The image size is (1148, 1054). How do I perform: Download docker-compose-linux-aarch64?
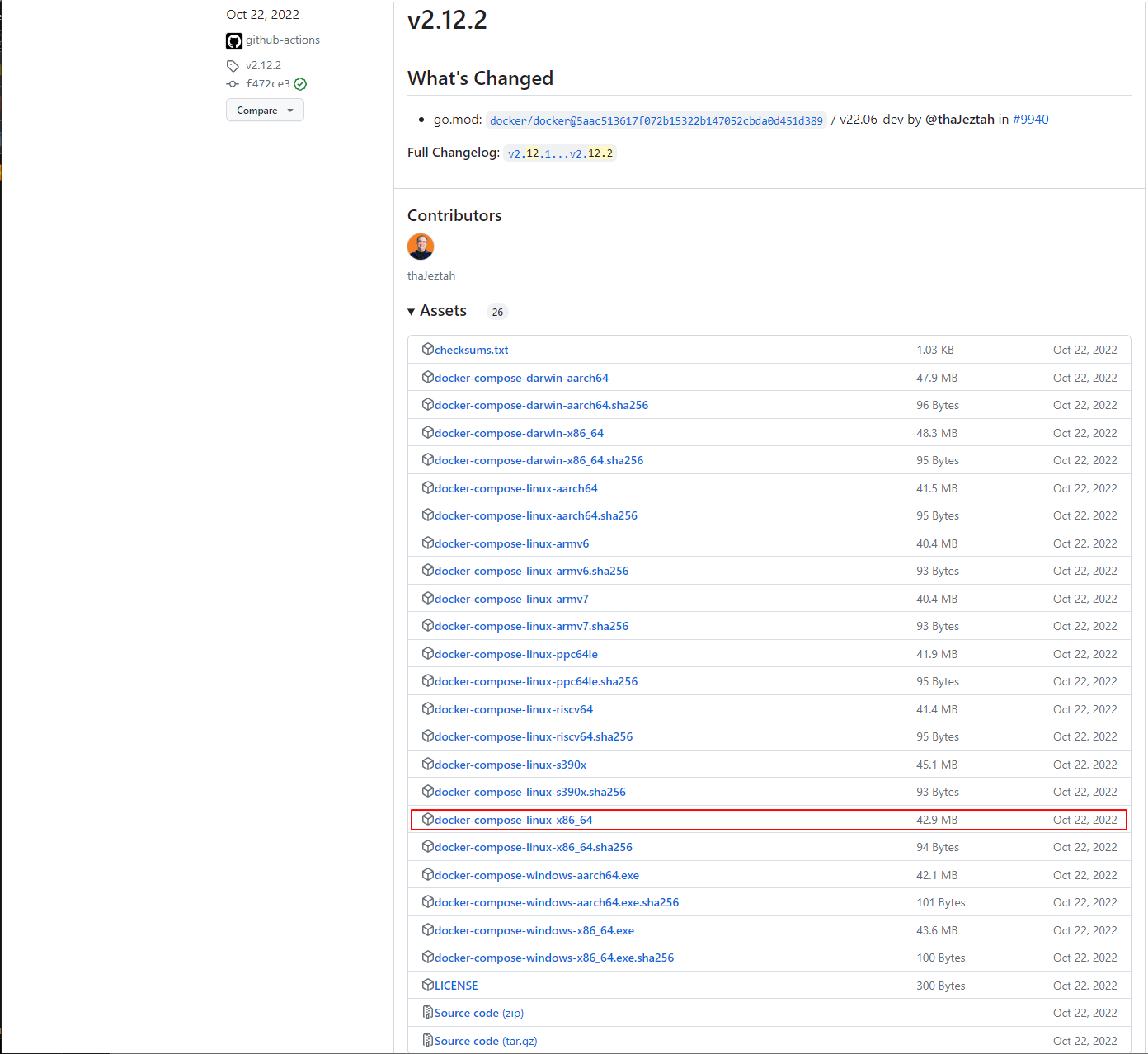point(516,488)
